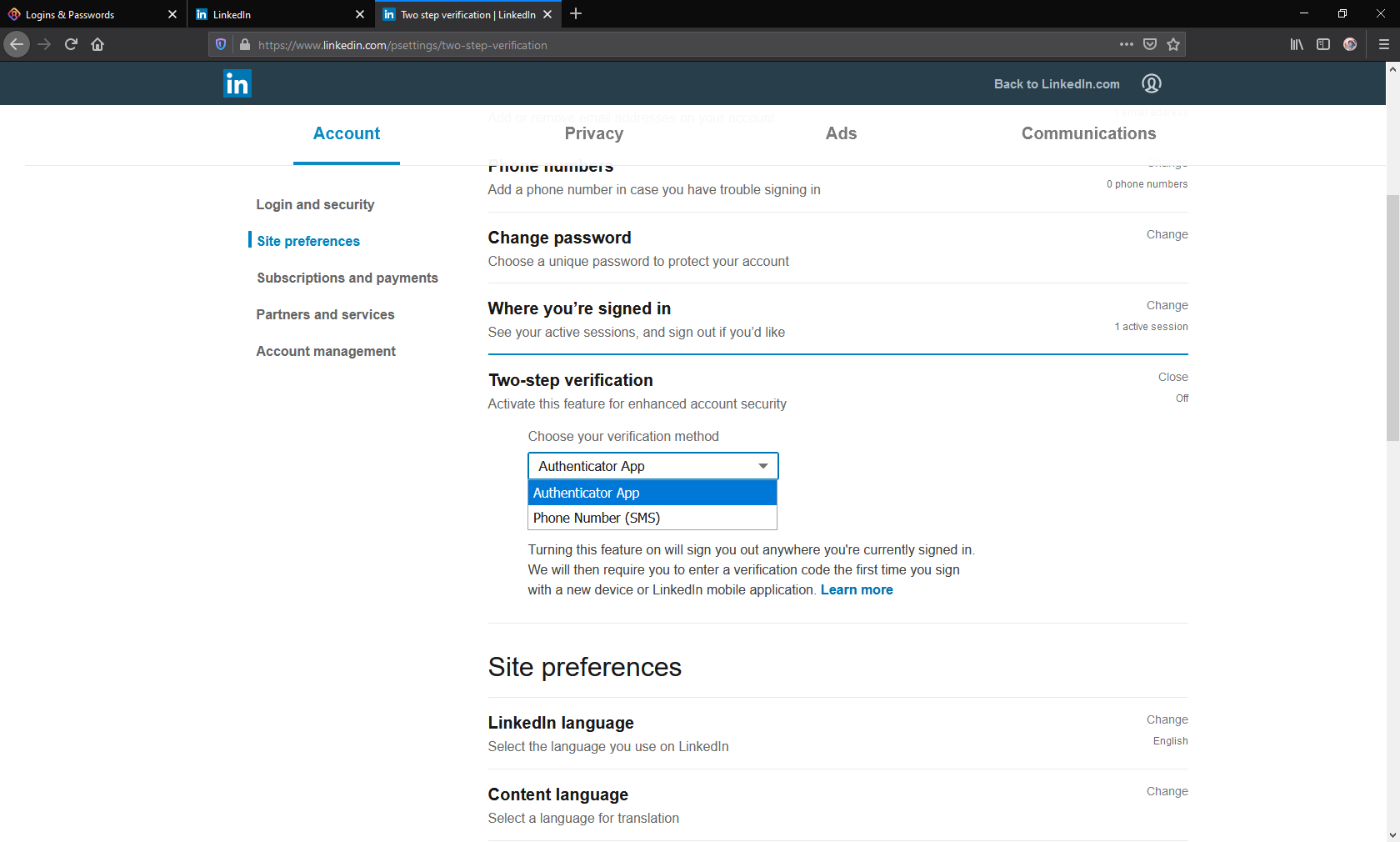1400x842 pixels.
Task: Click scrollbar down arrow
Action: pos(1392,834)
